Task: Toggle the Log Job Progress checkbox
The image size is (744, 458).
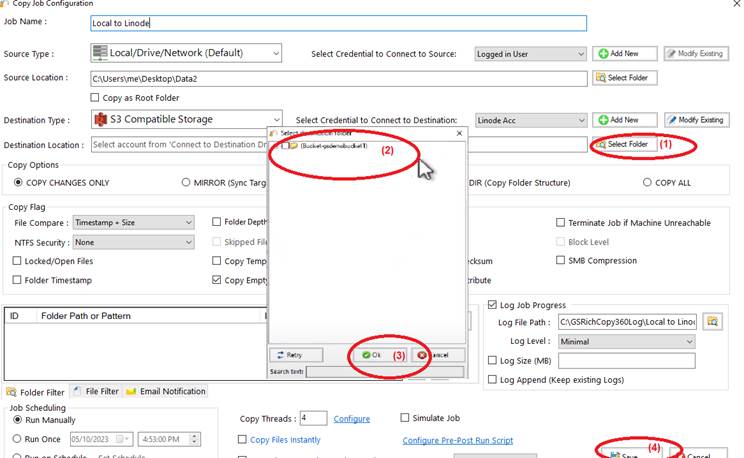Action: point(493,305)
